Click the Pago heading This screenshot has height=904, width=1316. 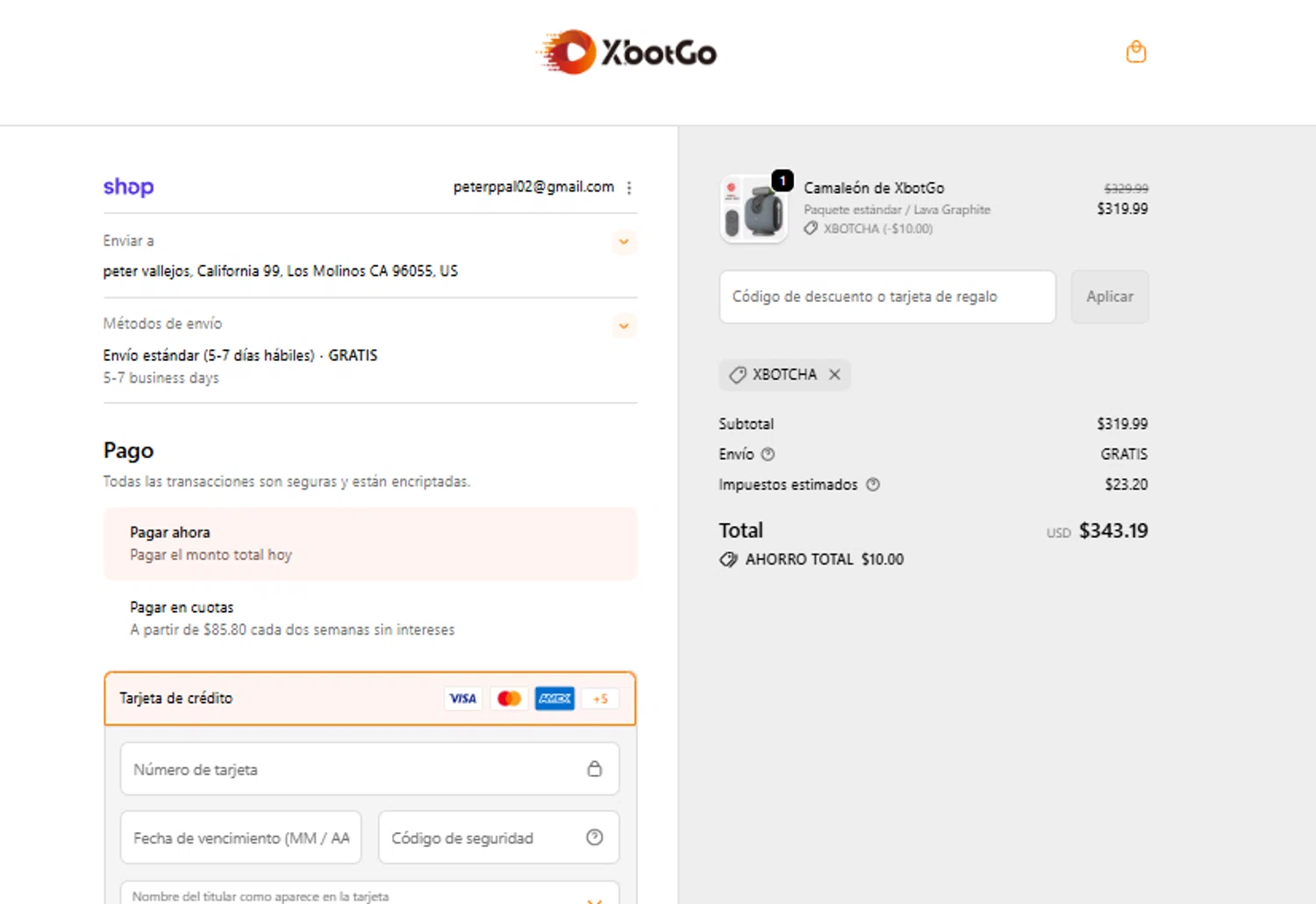pos(128,451)
